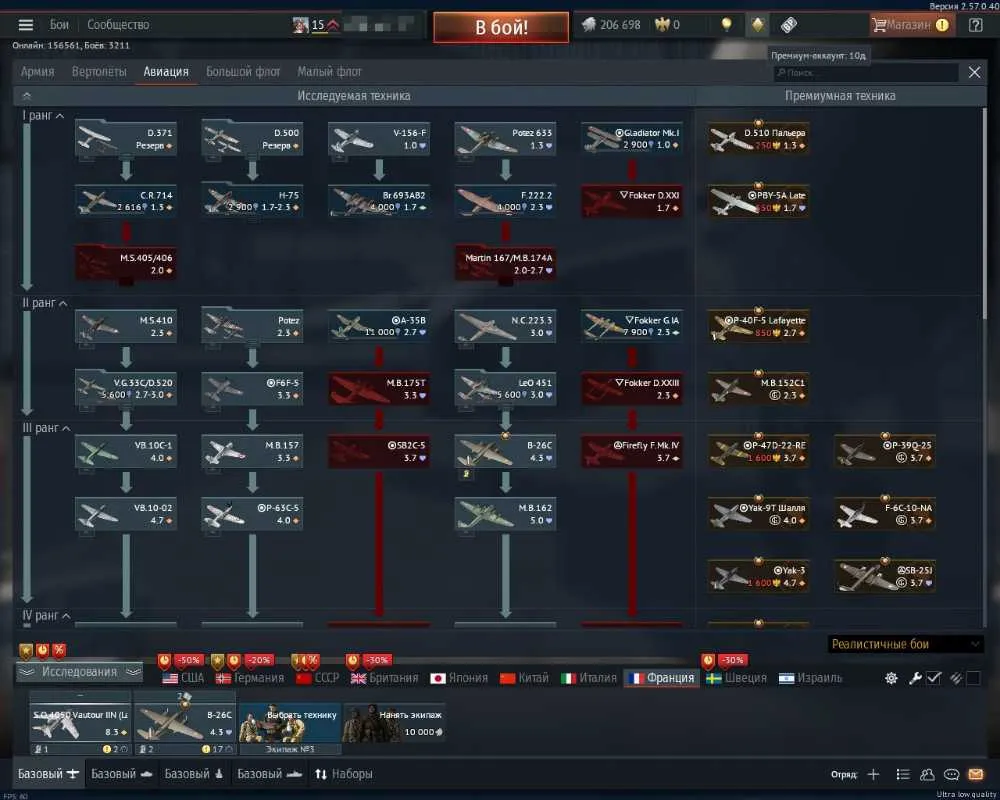
Task: Expand the Исследования panel
Action: point(79,672)
